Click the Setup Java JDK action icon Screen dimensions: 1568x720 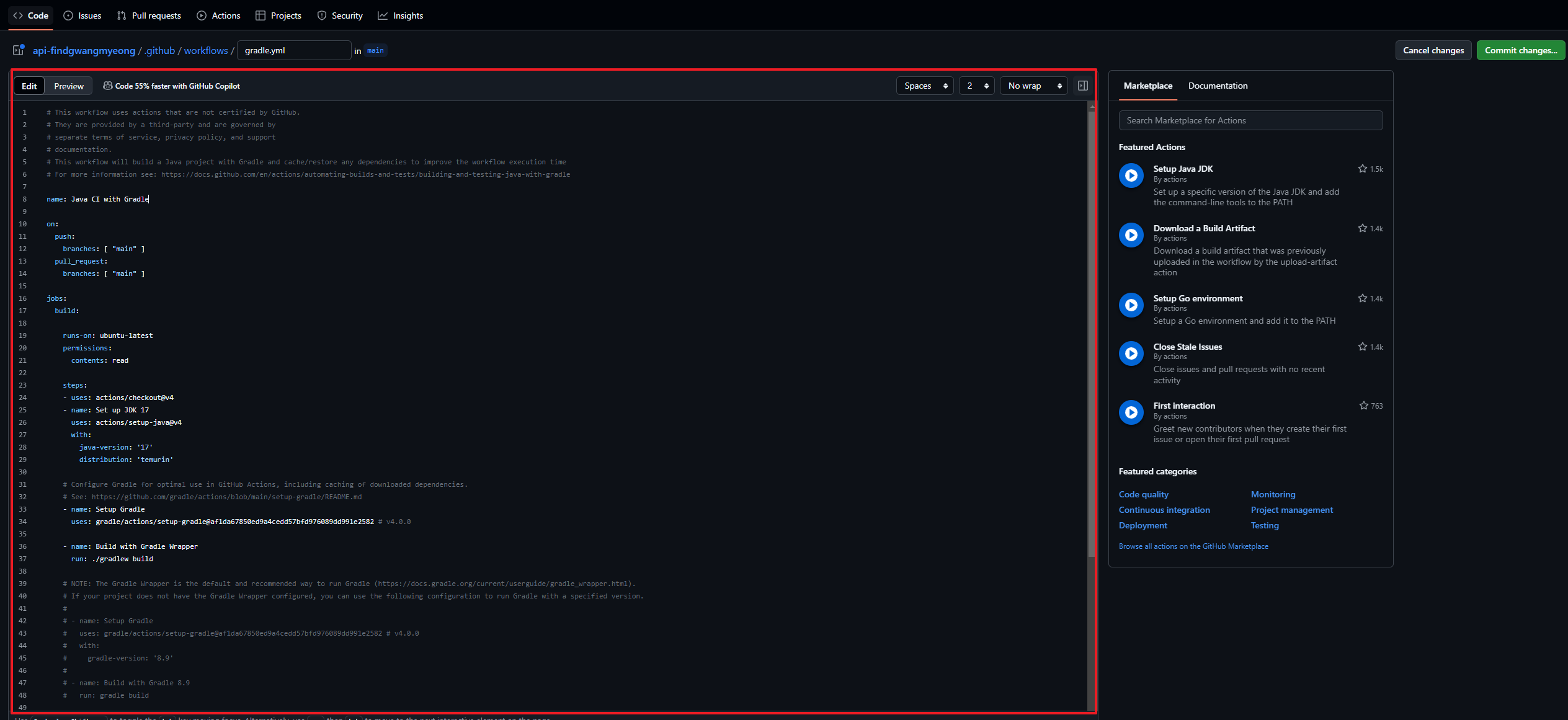pyautogui.click(x=1131, y=176)
